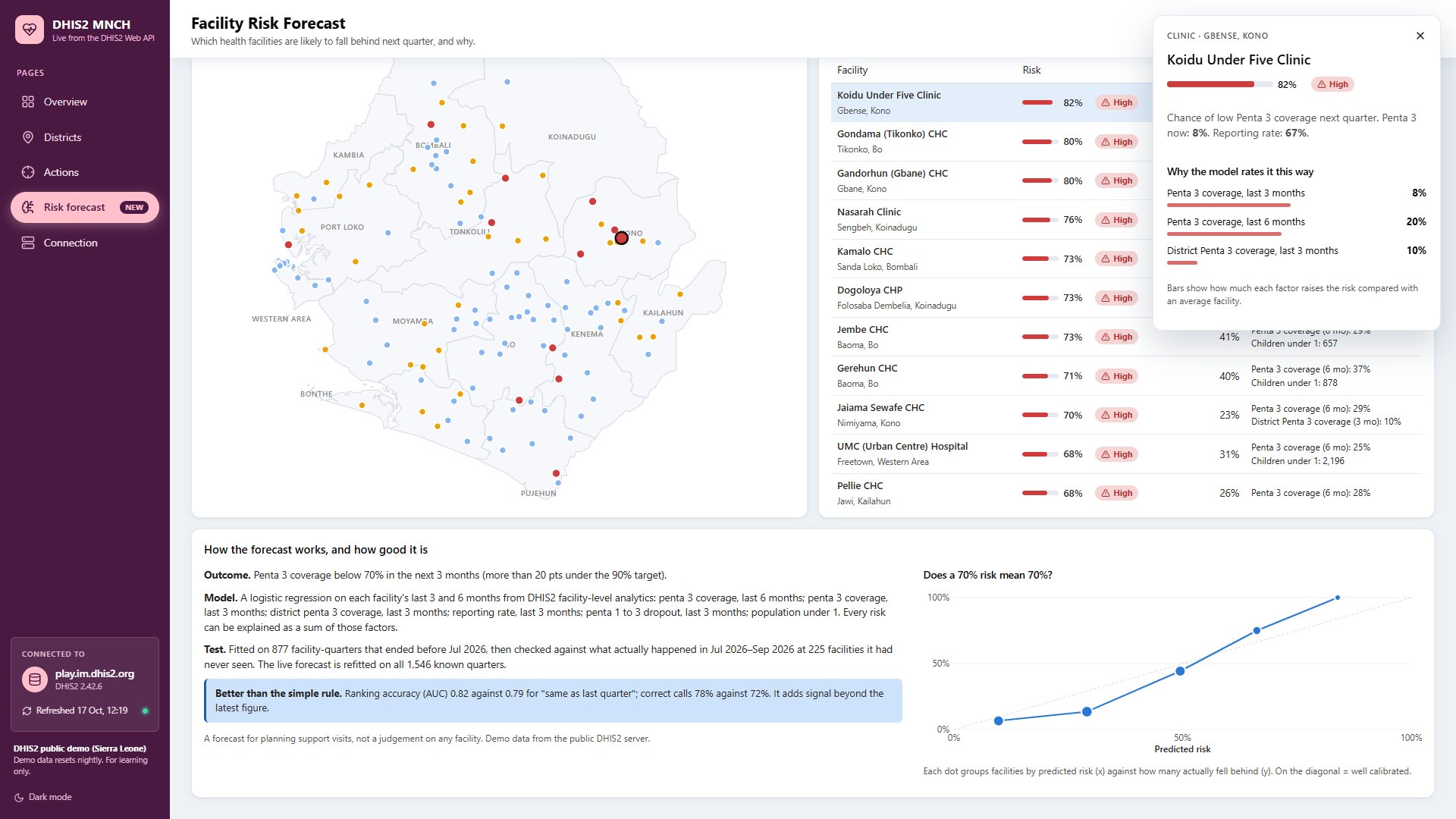Click the Overview grid icon in sidebar
The width and height of the screenshot is (1456, 819).
click(x=28, y=102)
